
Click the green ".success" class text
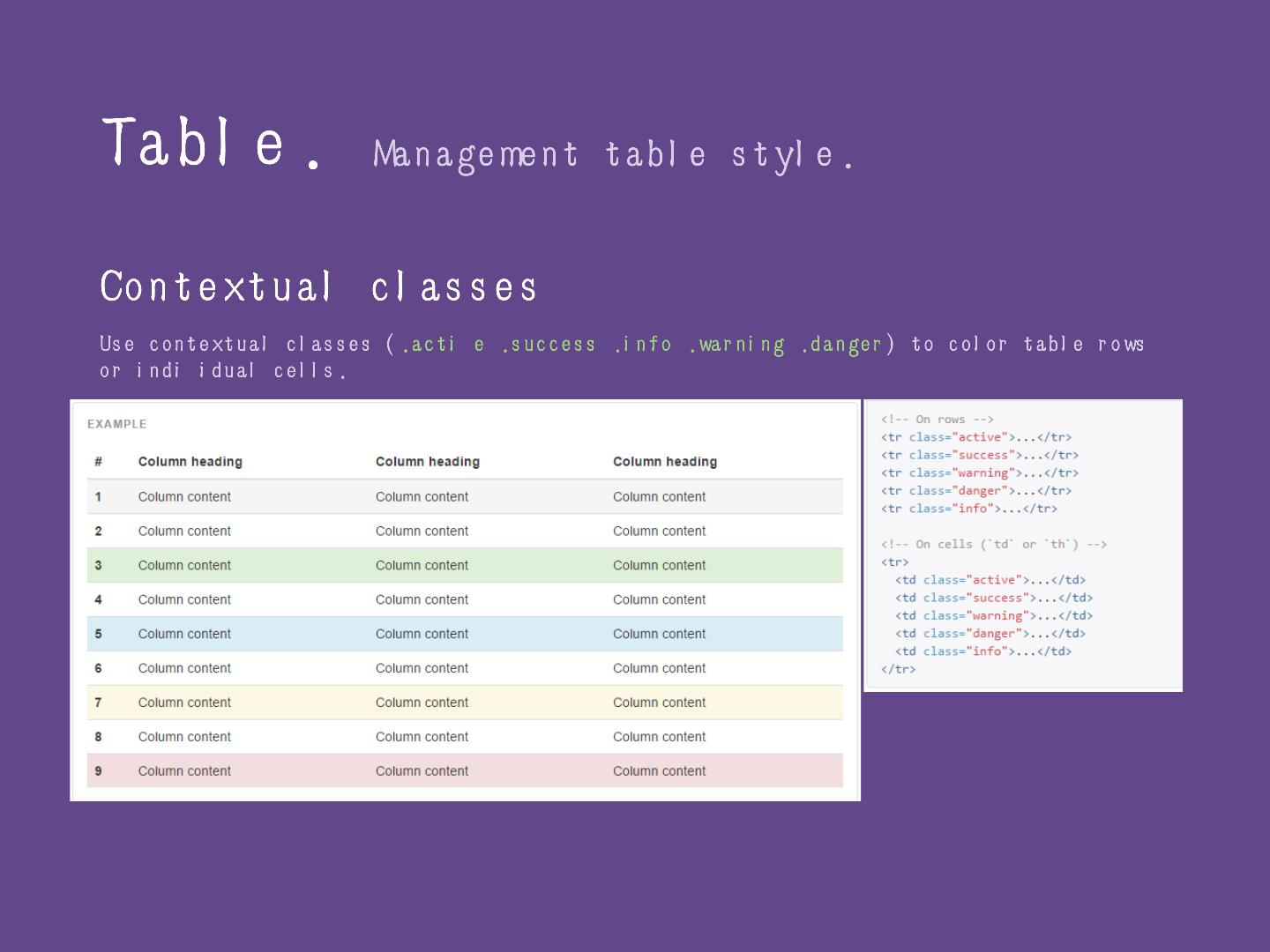coord(549,345)
